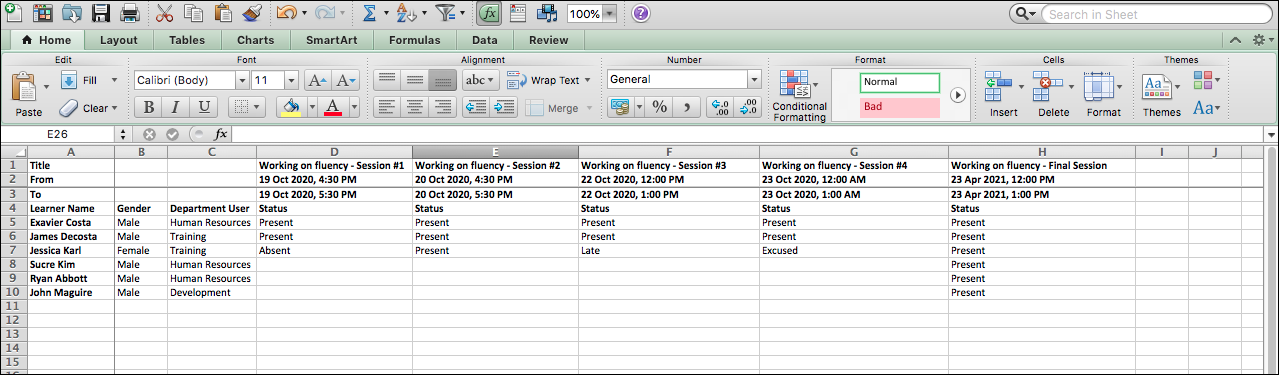The height and width of the screenshot is (375, 1279).
Task: Click Wrap Text button
Action: pos(548,80)
